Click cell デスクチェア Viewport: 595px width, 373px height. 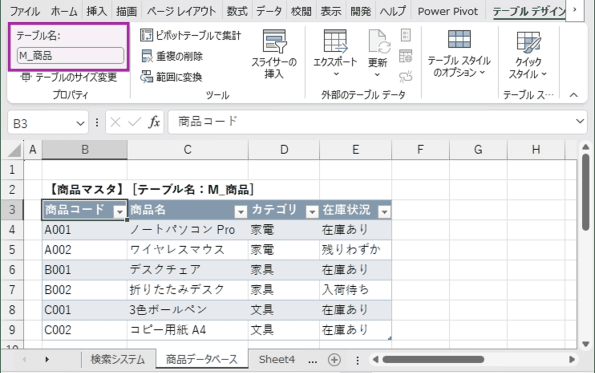188,270
